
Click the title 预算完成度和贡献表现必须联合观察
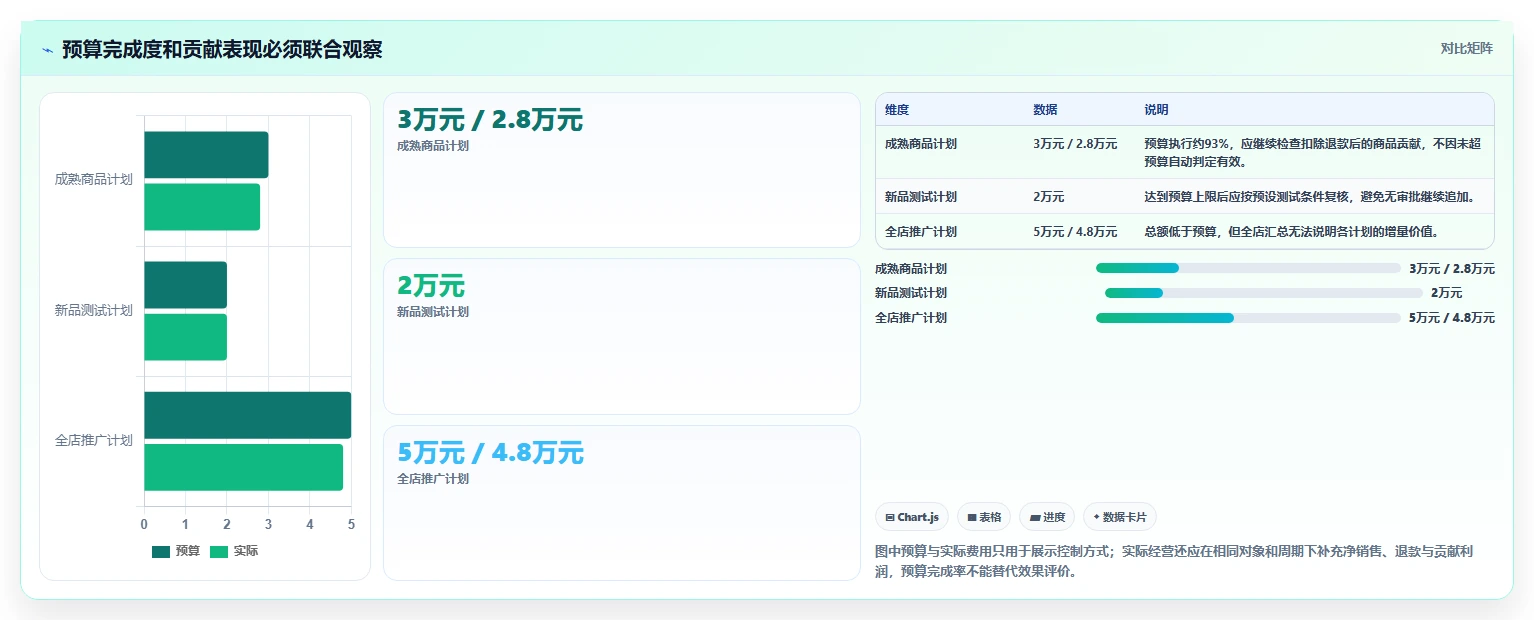[x=222, y=50]
